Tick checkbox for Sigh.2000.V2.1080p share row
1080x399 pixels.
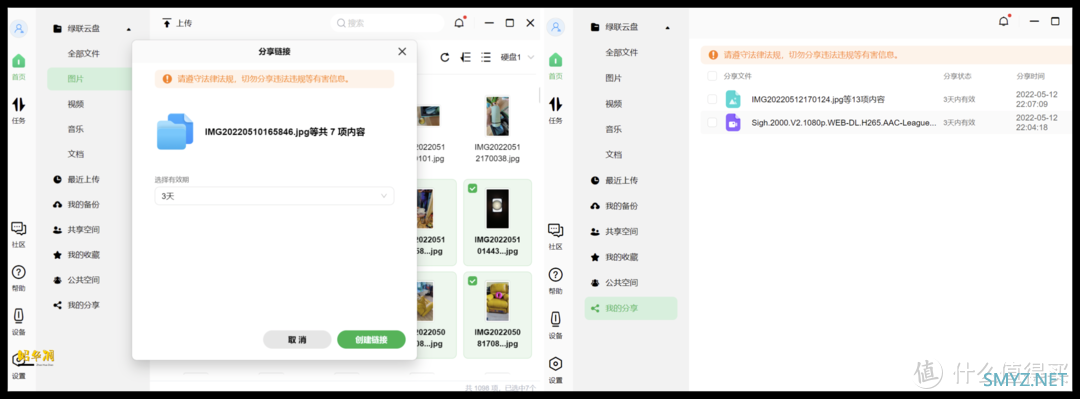coord(712,123)
